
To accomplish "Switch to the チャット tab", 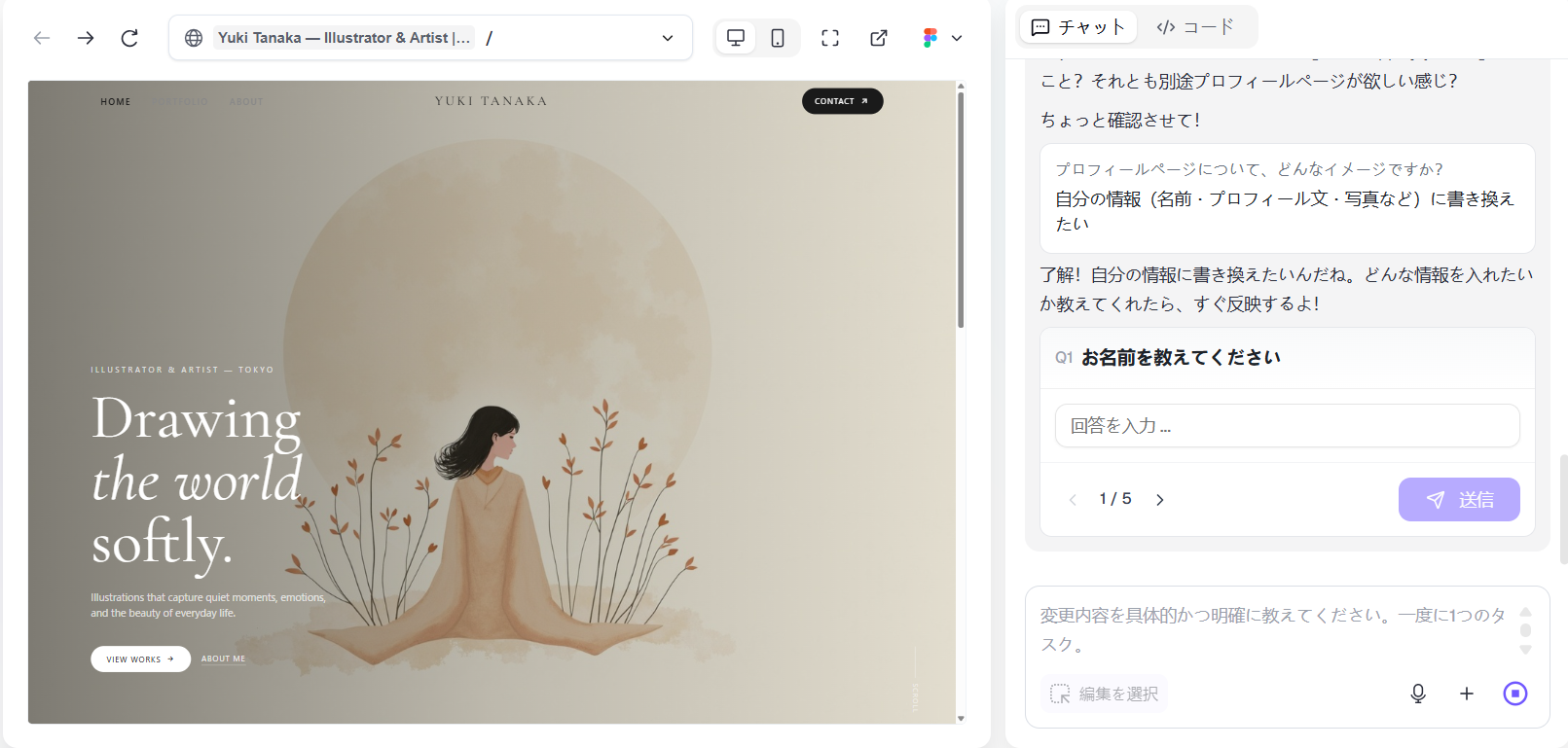I will point(1078,27).
